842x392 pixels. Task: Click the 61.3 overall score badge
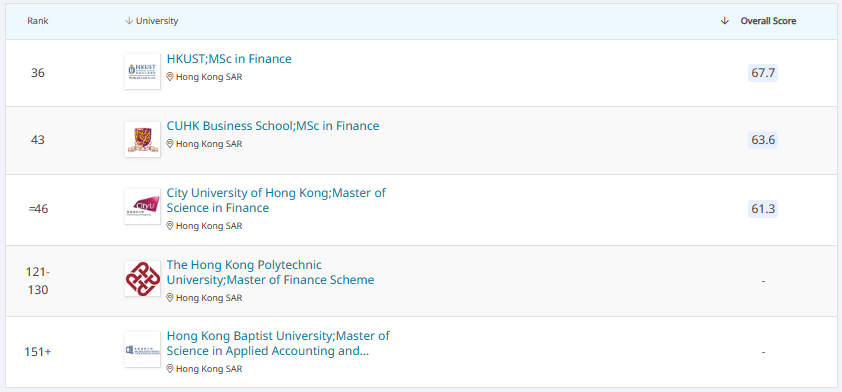click(763, 209)
